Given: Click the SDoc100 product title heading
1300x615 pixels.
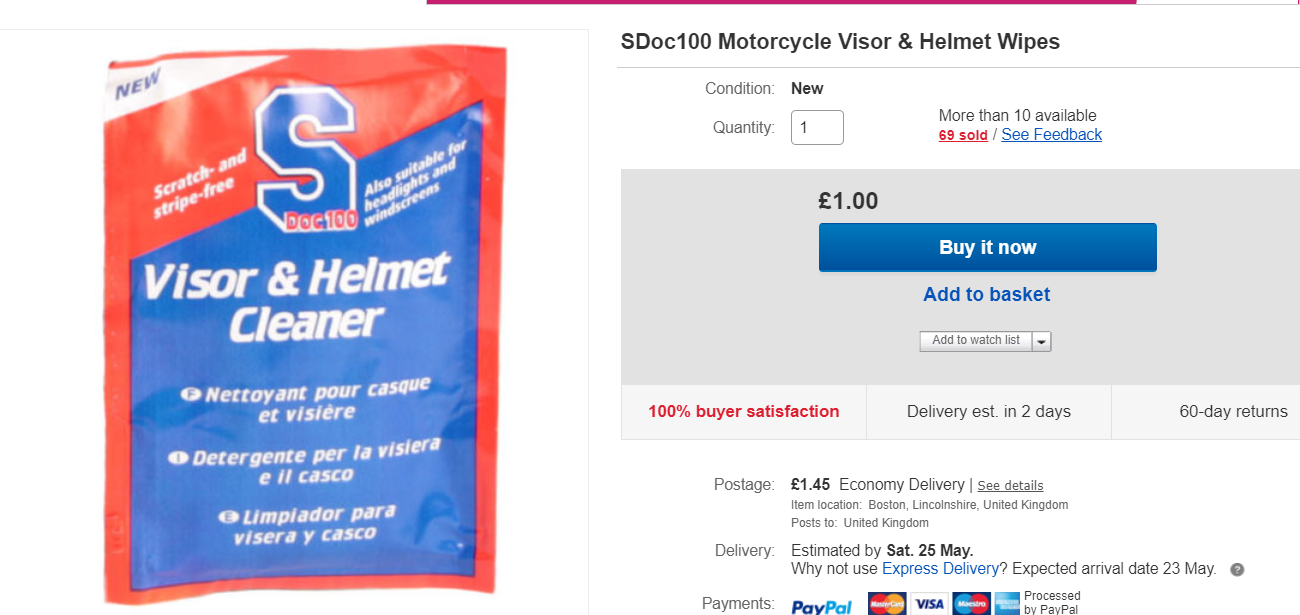Looking at the screenshot, I should tap(840, 42).
